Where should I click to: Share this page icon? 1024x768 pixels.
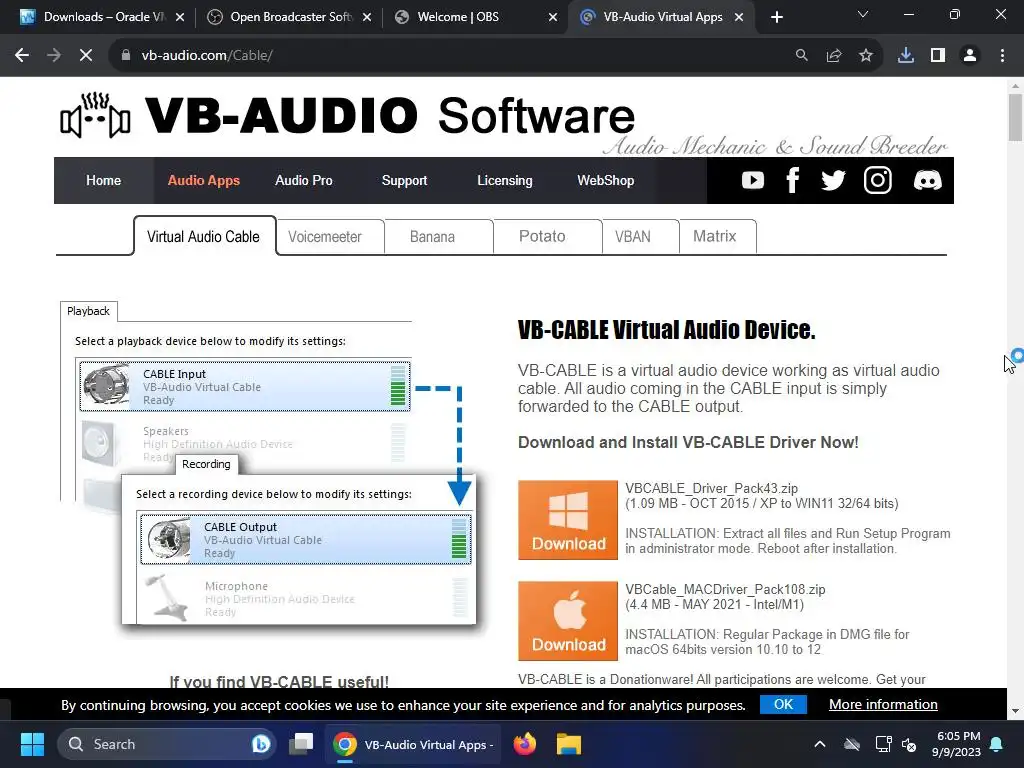click(x=834, y=56)
